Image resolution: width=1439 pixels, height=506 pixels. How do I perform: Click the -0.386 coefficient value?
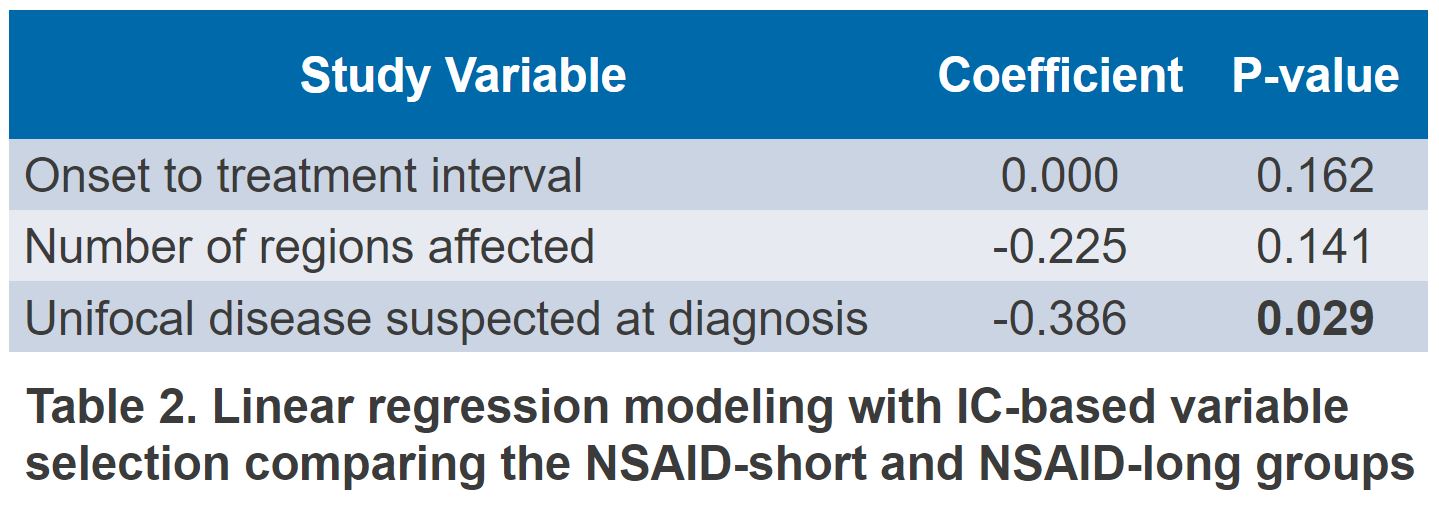coord(1060,318)
